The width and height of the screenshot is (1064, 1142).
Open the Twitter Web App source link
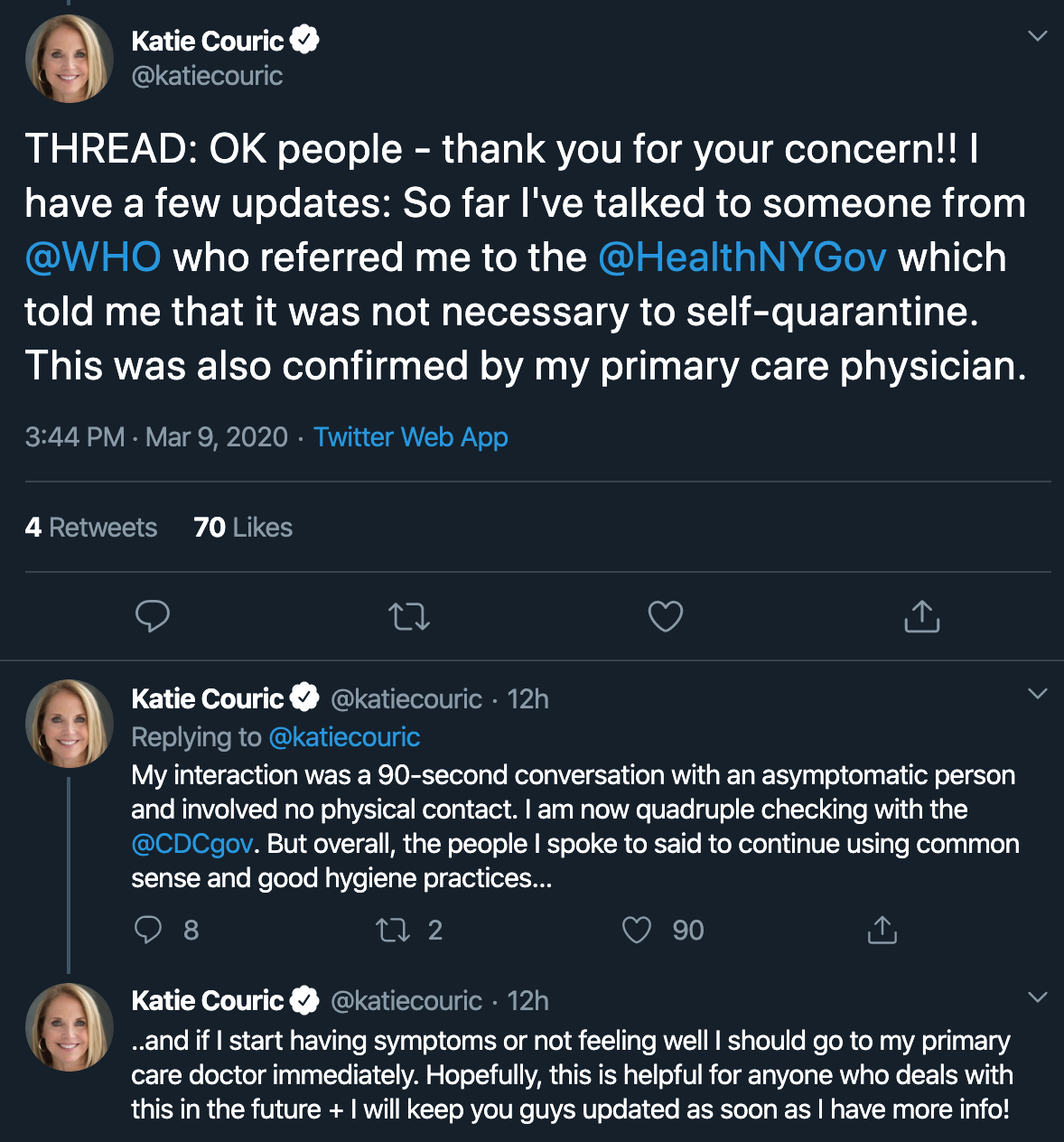tap(411, 437)
